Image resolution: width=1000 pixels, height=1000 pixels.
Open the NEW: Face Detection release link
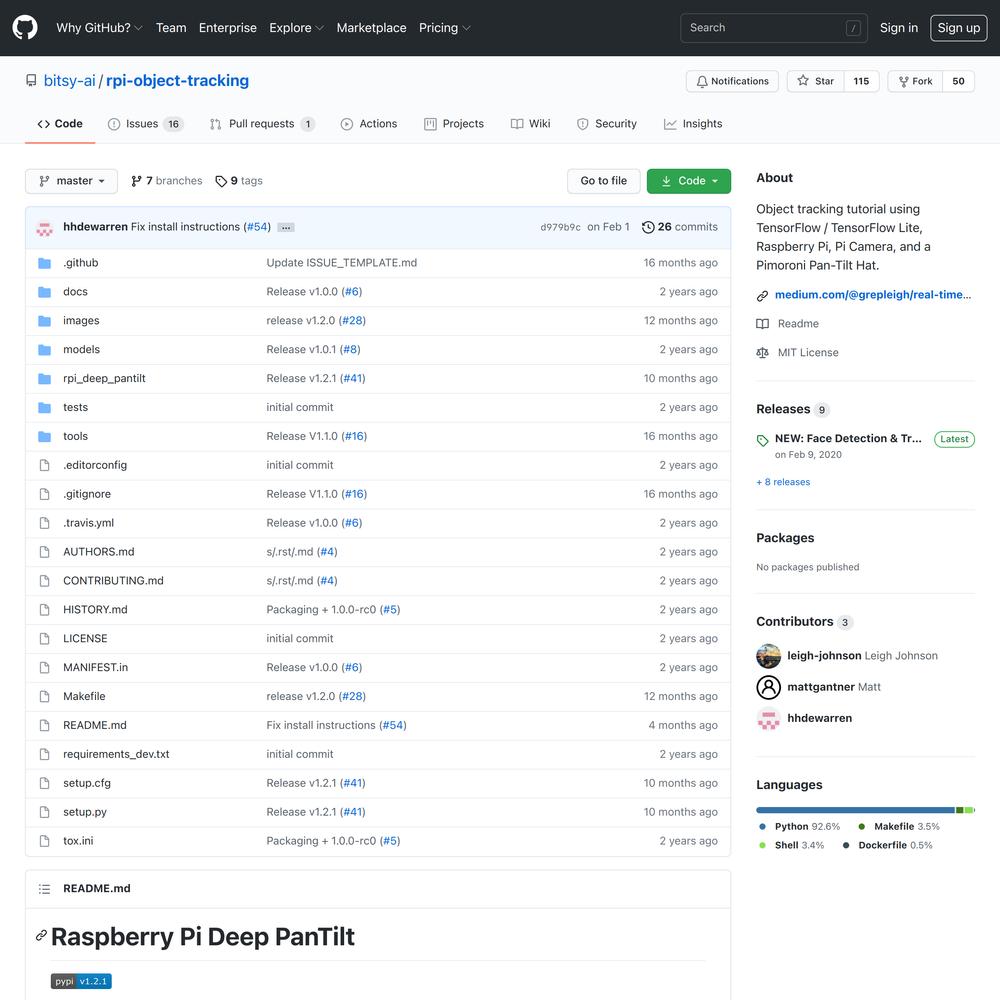(x=848, y=438)
